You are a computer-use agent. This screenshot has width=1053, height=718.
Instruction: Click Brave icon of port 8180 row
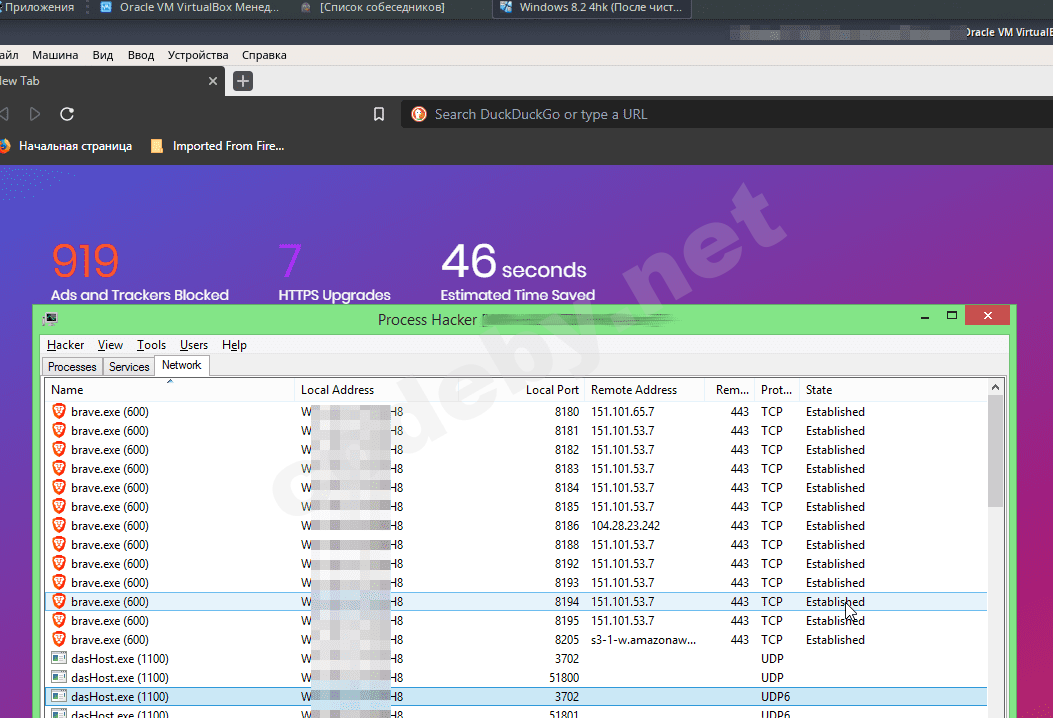(x=59, y=412)
